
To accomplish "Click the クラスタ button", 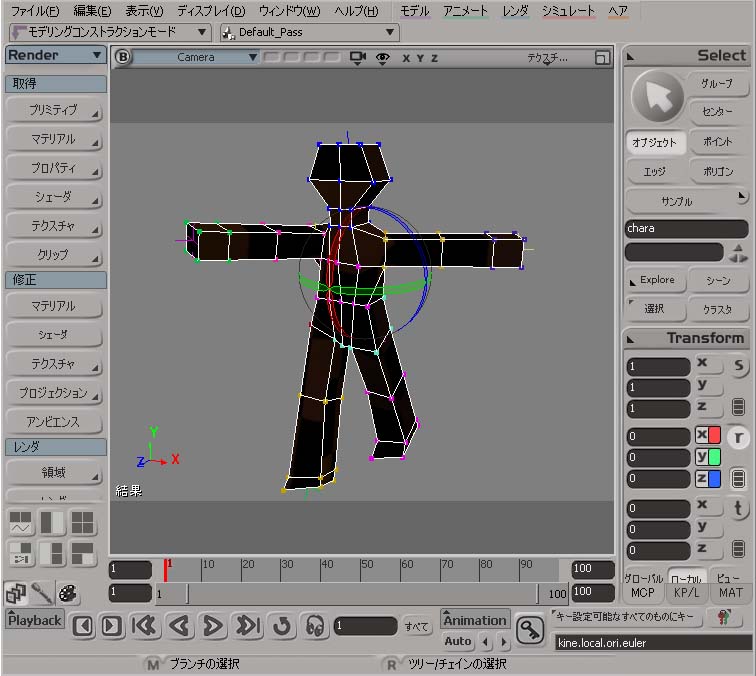I will [x=718, y=310].
